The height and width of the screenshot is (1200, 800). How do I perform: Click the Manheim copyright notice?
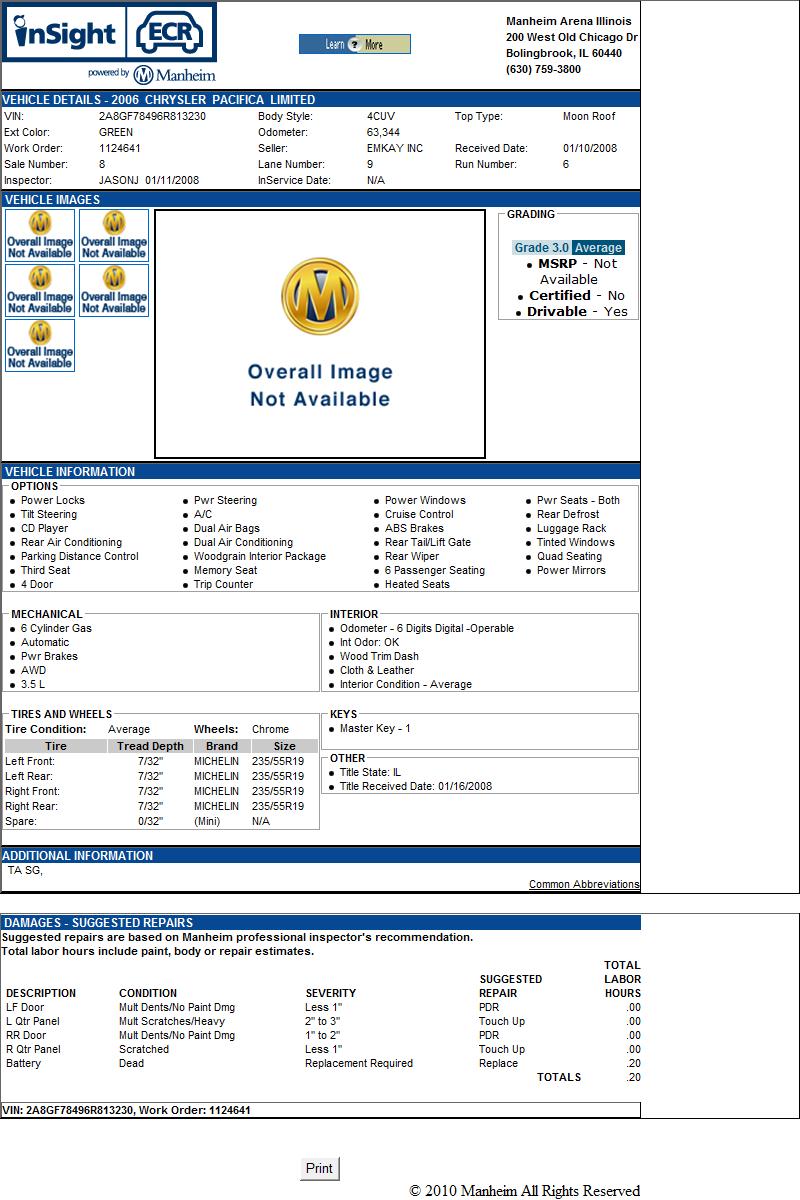pos(525,1190)
